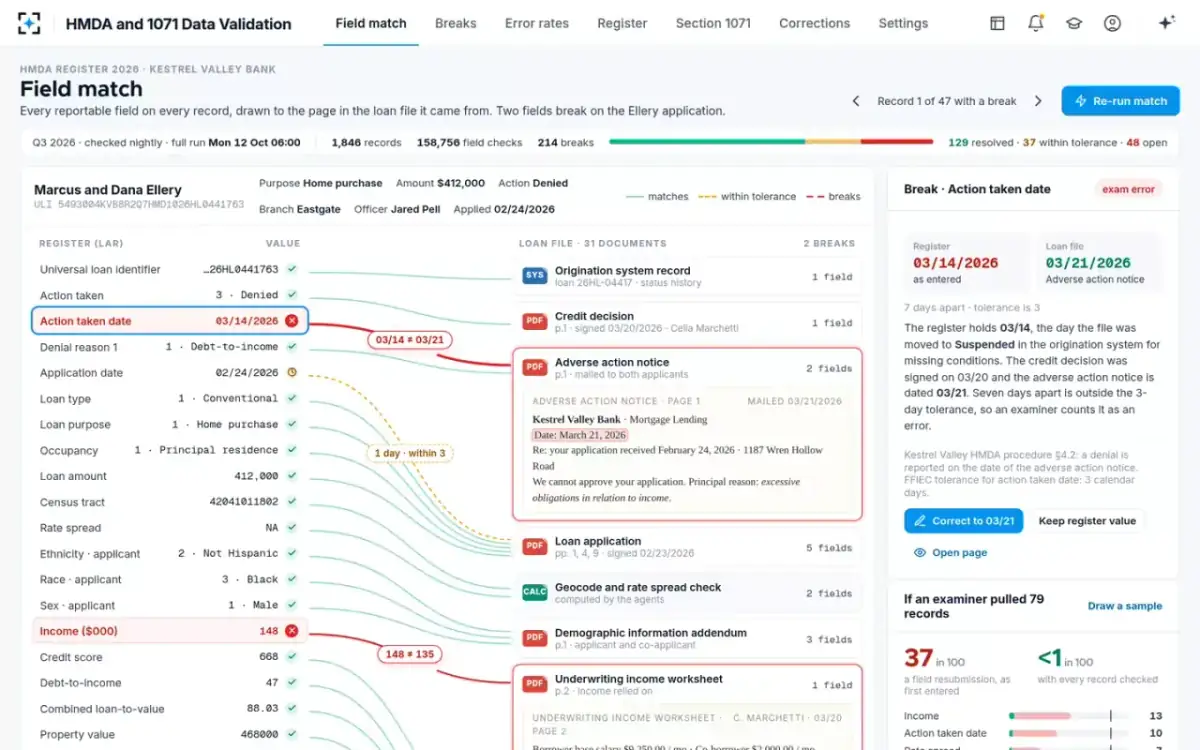The image size is (1200, 750).
Task: Open the user account icon
Action: pyautogui.click(x=1112, y=23)
